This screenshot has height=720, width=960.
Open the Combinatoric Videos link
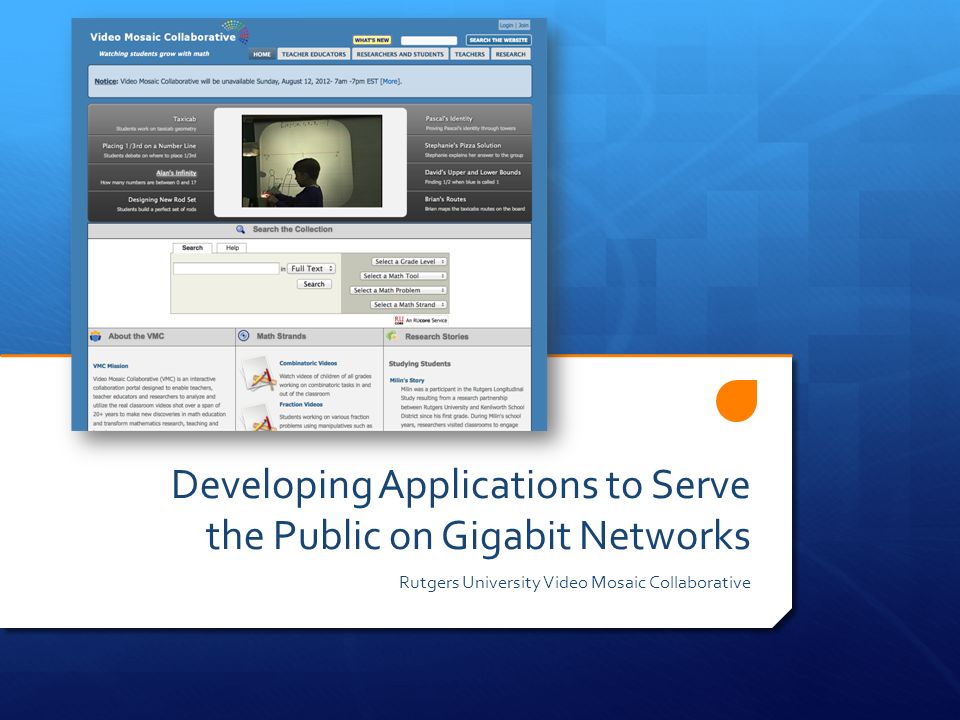[x=308, y=364]
